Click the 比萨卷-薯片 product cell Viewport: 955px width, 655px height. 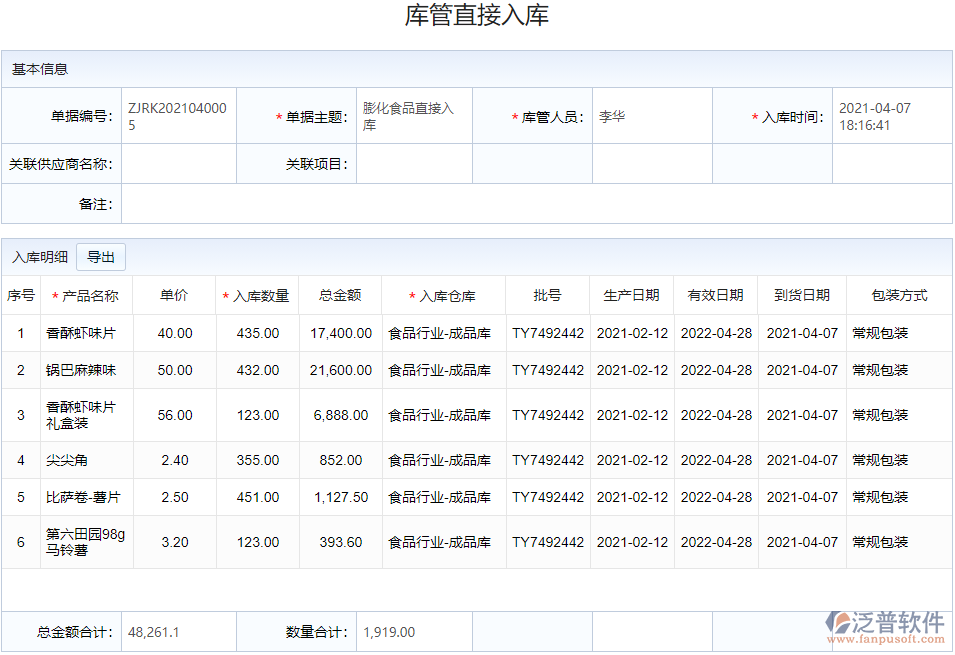(x=85, y=497)
